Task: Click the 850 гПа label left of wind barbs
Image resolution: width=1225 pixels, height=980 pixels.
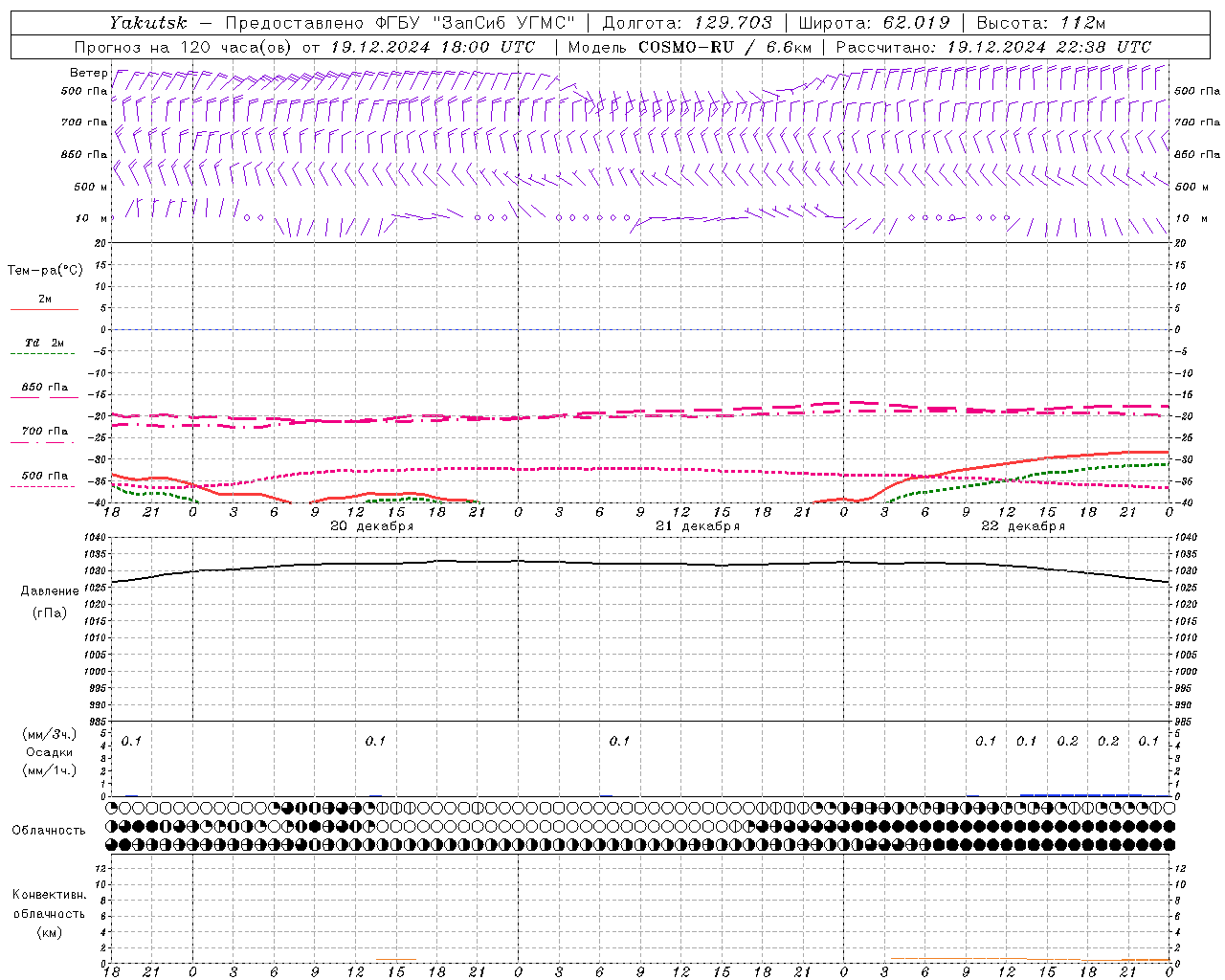Action: click(84, 154)
